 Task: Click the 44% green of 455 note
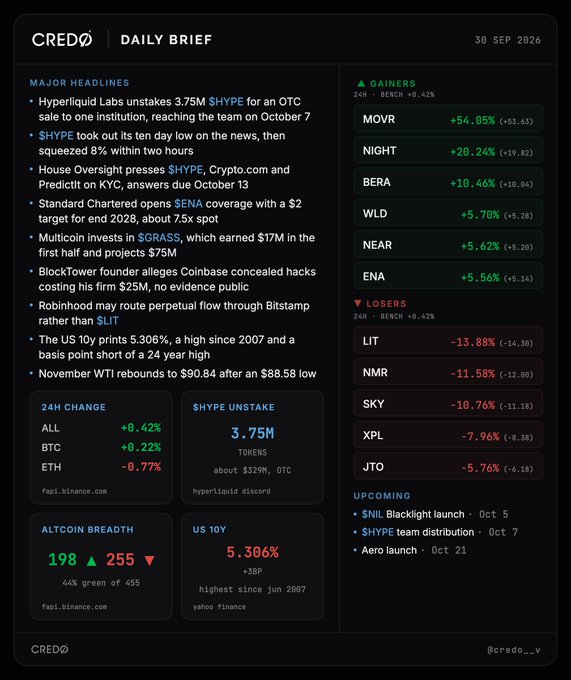pyautogui.click(x=101, y=583)
